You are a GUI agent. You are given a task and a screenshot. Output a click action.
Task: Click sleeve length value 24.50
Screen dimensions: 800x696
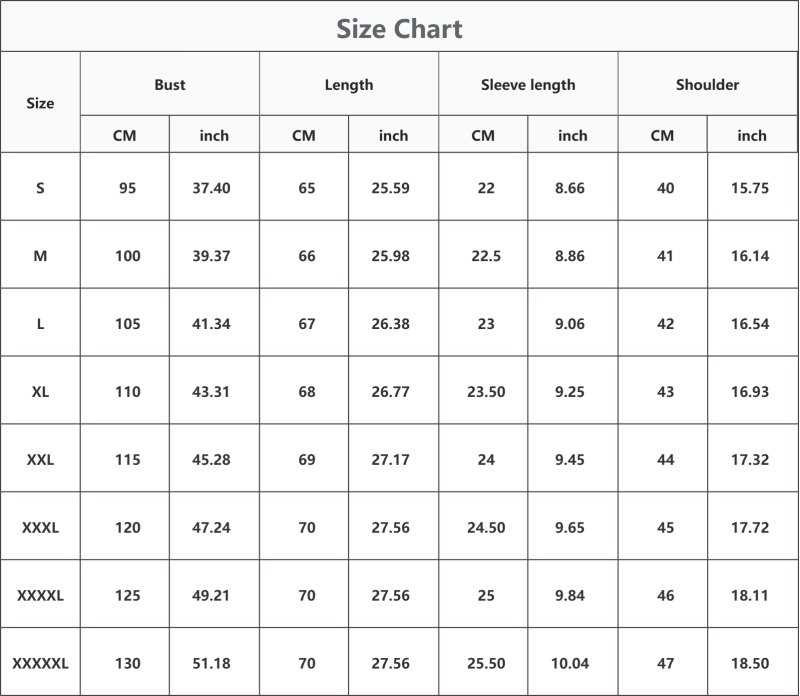pyautogui.click(x=486, y=528)
